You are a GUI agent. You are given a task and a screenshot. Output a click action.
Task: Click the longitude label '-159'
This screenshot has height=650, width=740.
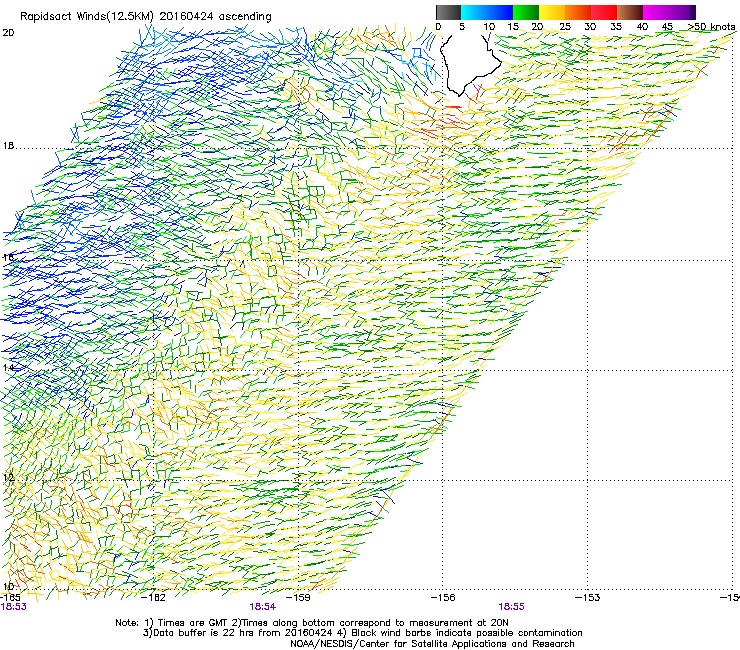(299, 598)
